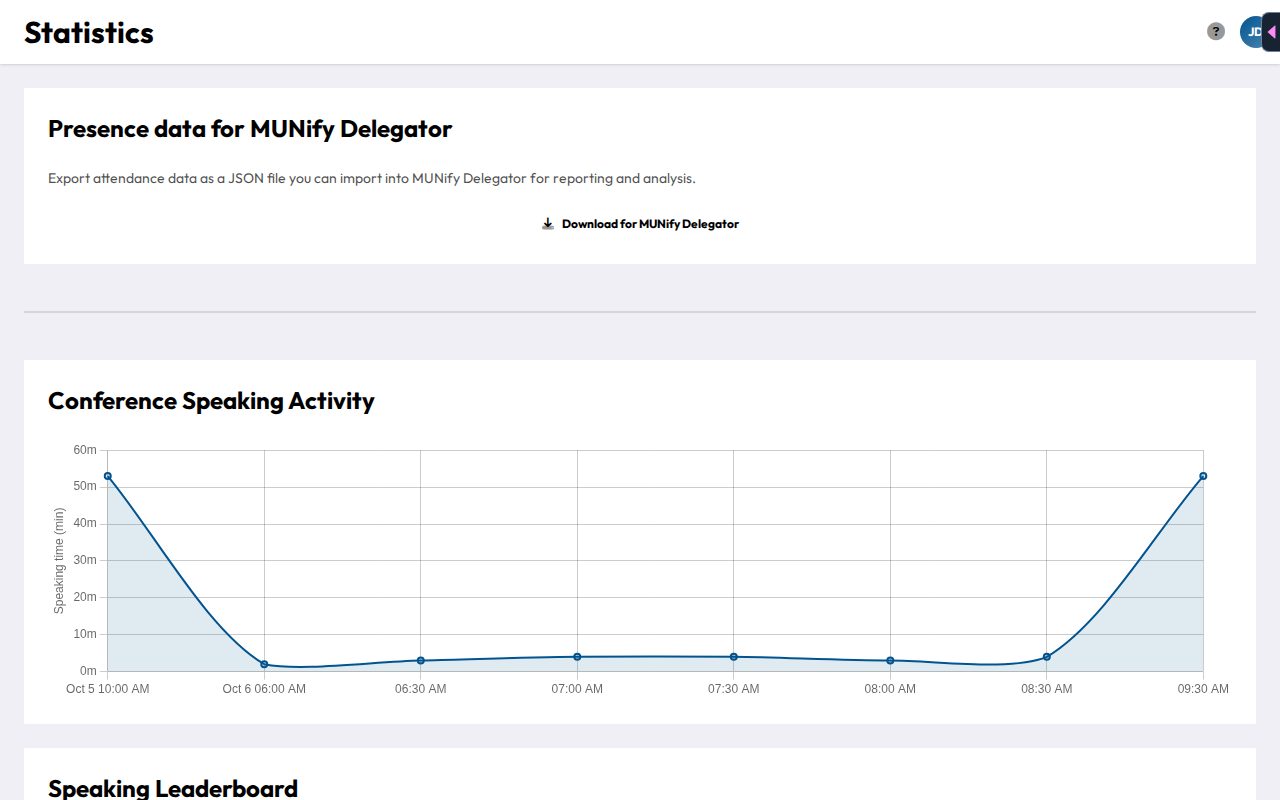
Task: Click the Statistics page title
Action: coord(89,32)
